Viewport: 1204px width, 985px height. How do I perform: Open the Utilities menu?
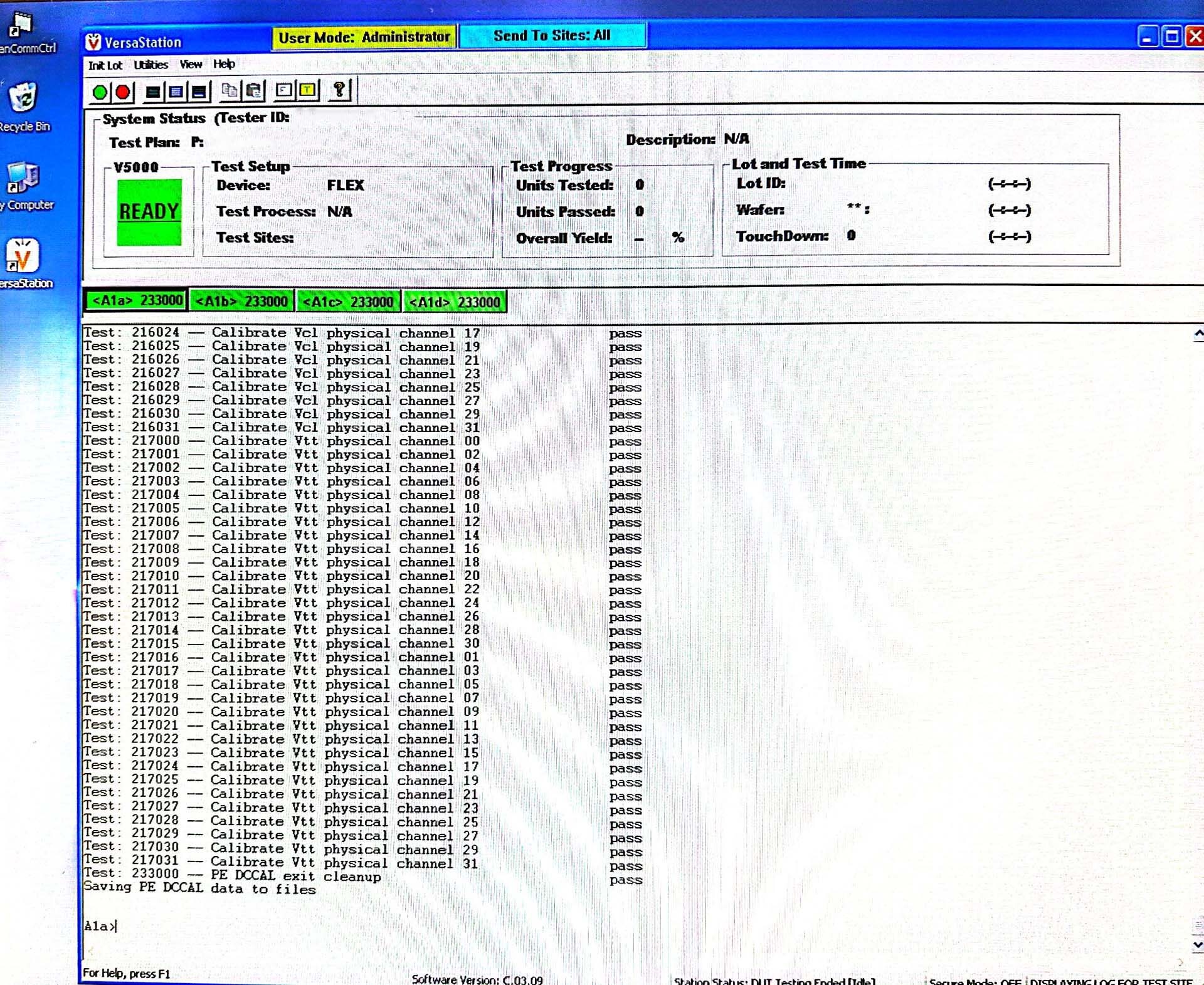[150, 65]
